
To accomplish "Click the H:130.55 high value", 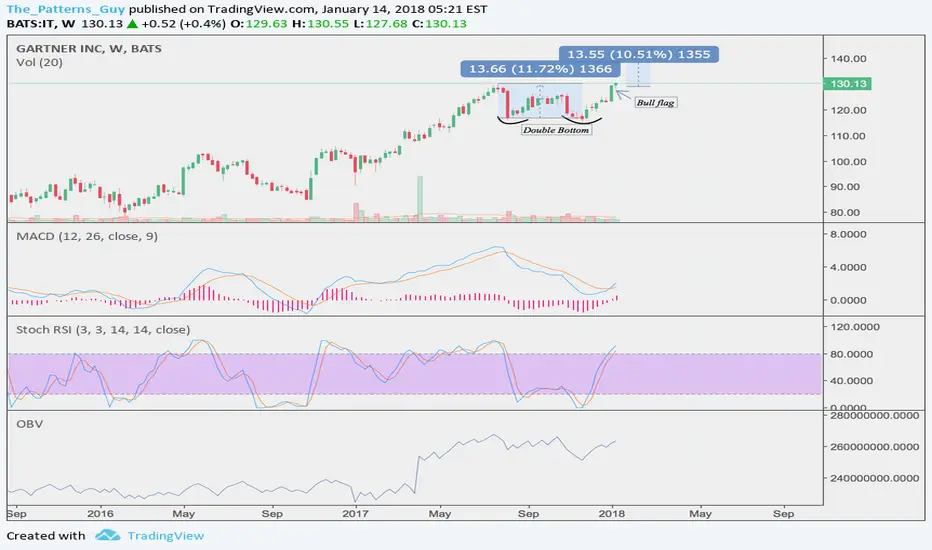I will coord(320,24).
